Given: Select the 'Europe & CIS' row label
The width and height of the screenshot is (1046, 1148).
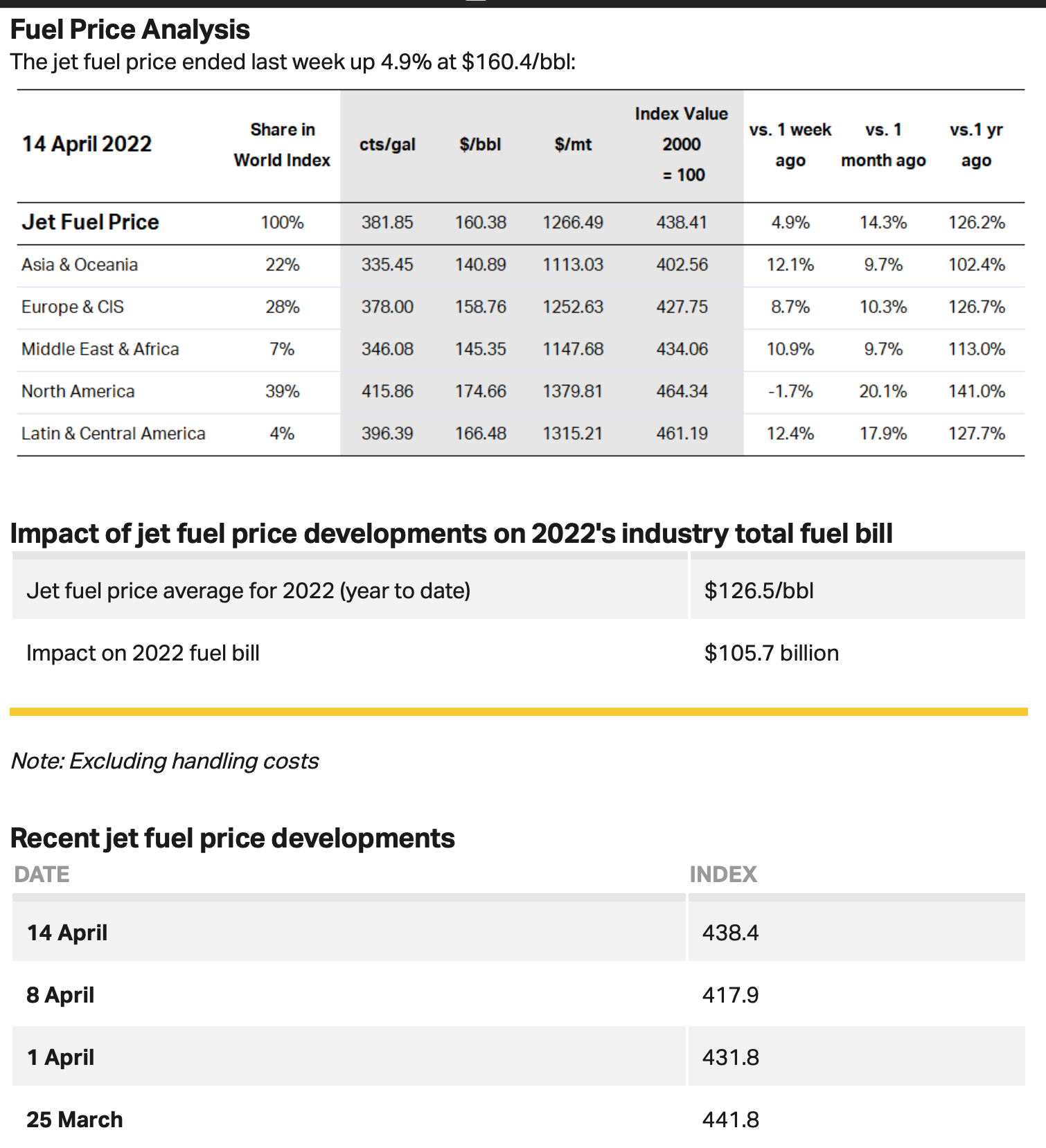Looking at the screenshot, I should [x=73, y=307].
